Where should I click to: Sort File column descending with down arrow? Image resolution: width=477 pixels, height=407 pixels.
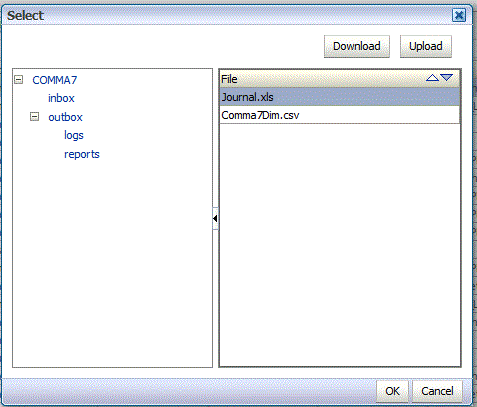446,78
